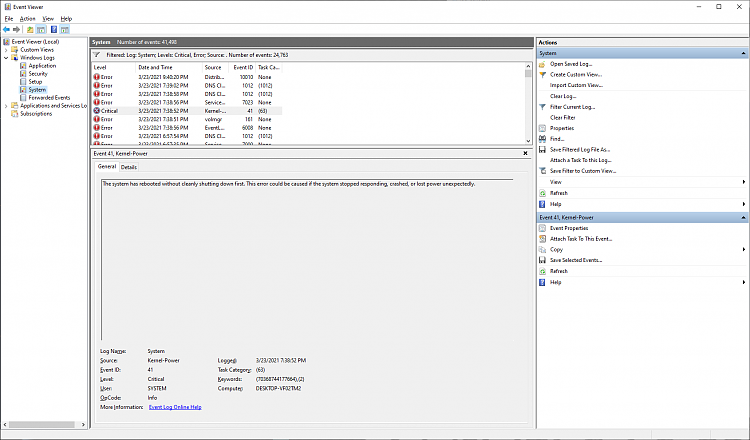Open the Help menu in the menu bar
Screen dimensions: 750x440
(66, 19)
